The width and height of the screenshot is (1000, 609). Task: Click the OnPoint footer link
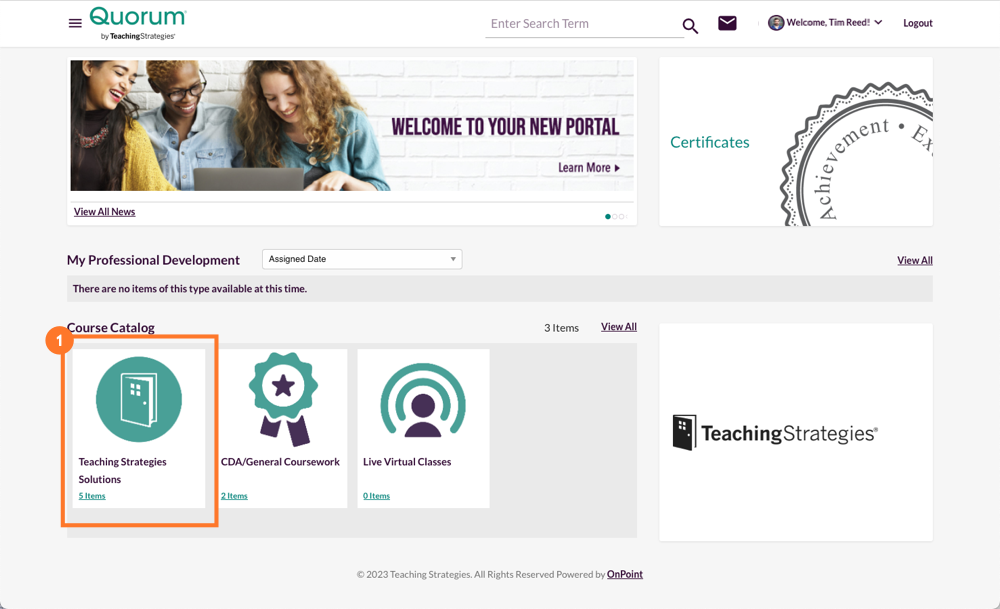pos(624,574)
